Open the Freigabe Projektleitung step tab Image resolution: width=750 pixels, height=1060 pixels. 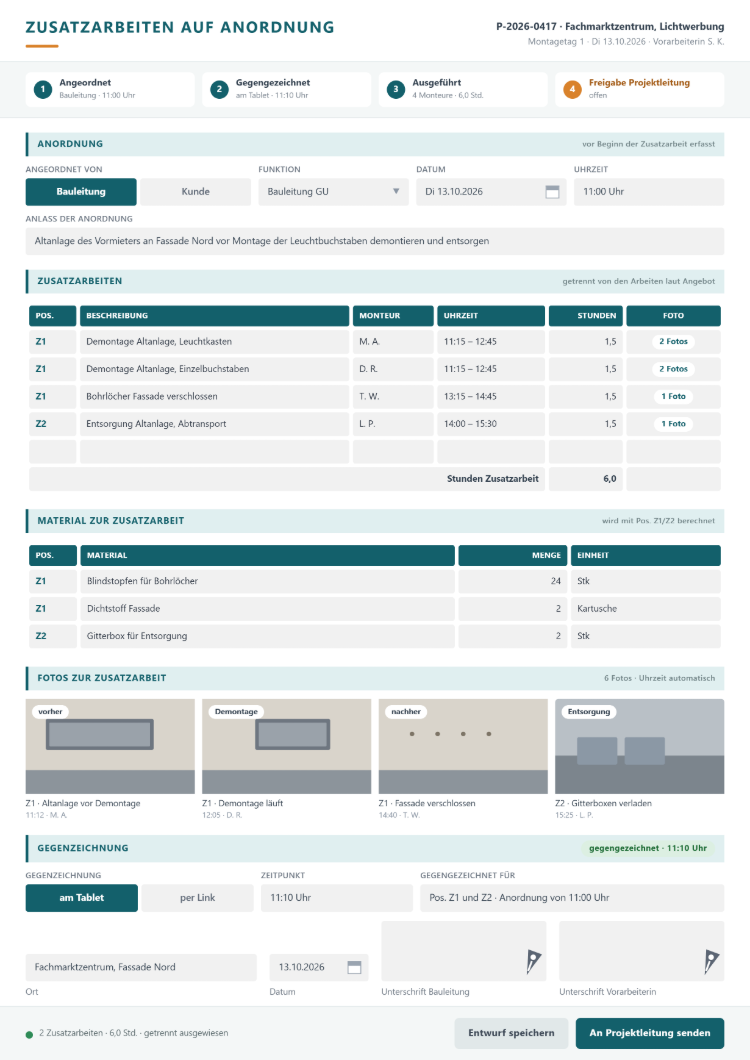[x=640, y=89]
